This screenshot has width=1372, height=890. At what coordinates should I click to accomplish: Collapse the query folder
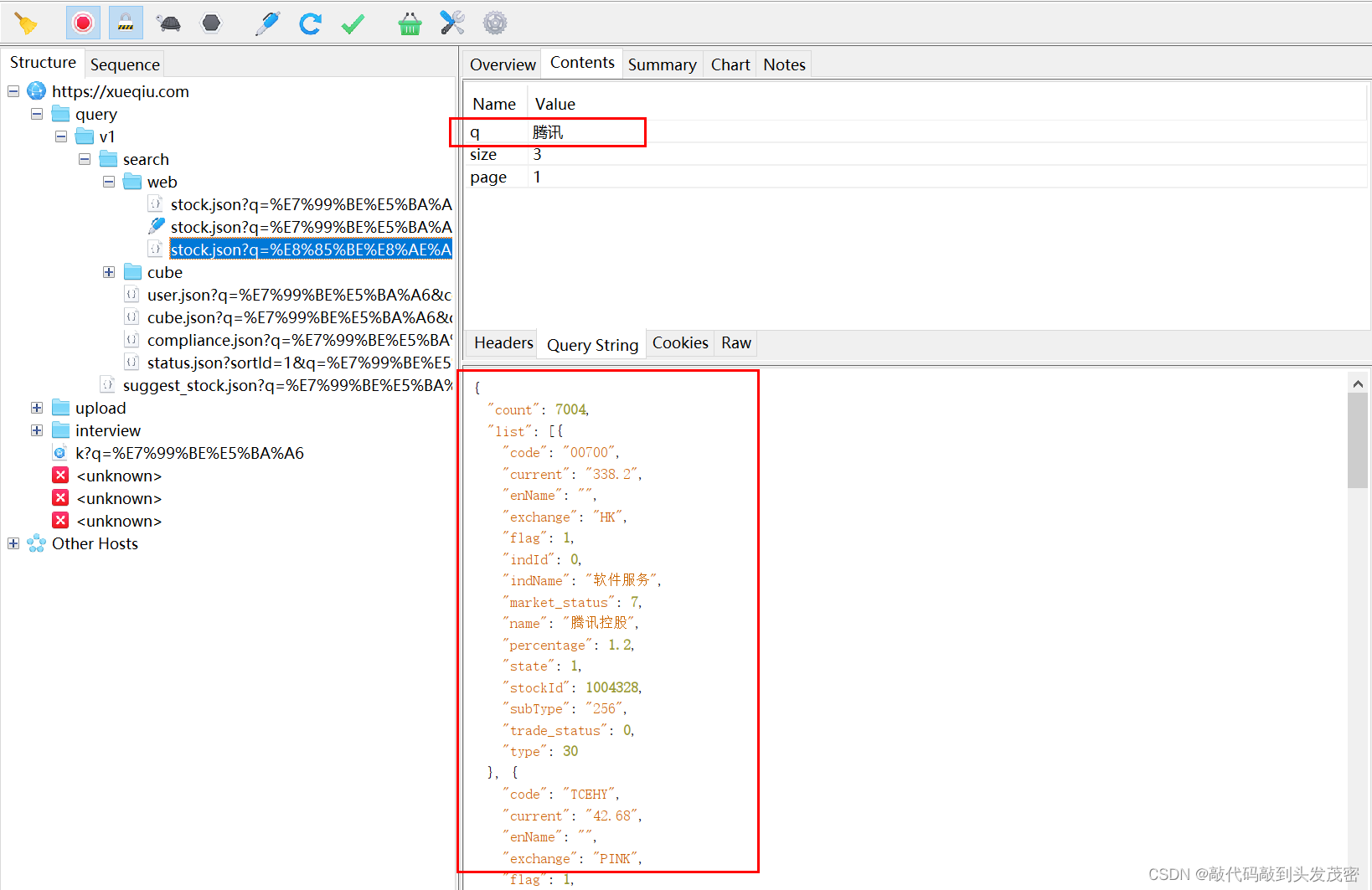coord(37,114)
